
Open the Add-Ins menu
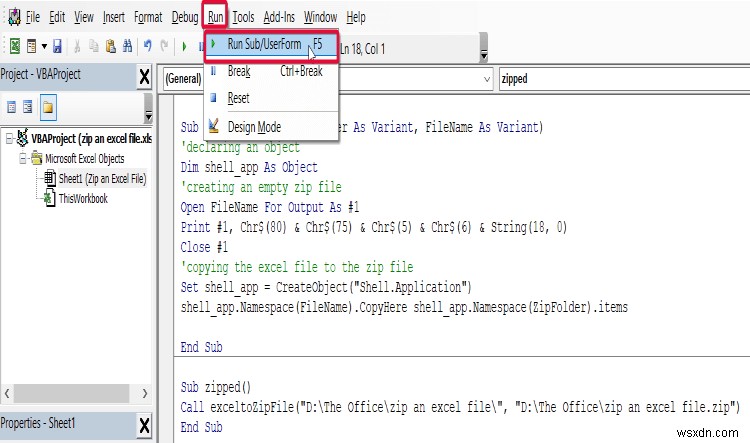coord(279,17)
